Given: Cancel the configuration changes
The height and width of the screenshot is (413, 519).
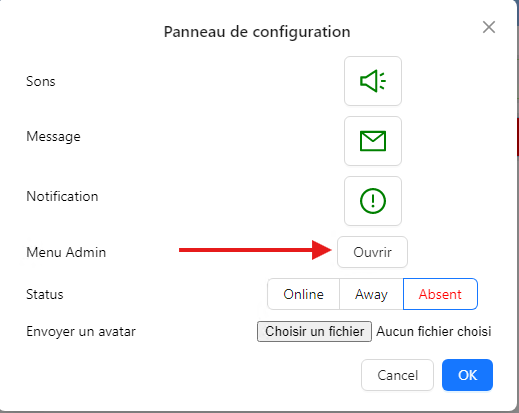Looking at the screenshot, I should (x=397, y=375).
